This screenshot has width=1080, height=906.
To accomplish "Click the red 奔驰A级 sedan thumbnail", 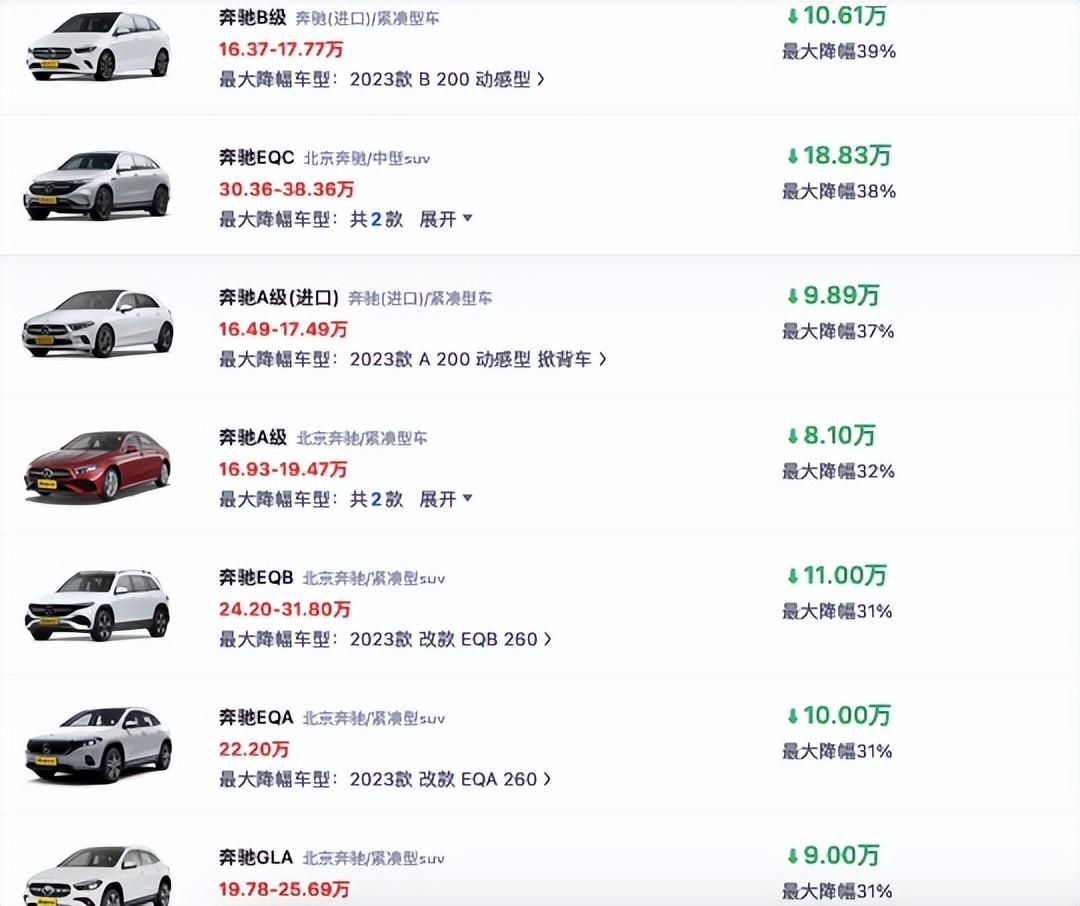I will coord(97,465).
